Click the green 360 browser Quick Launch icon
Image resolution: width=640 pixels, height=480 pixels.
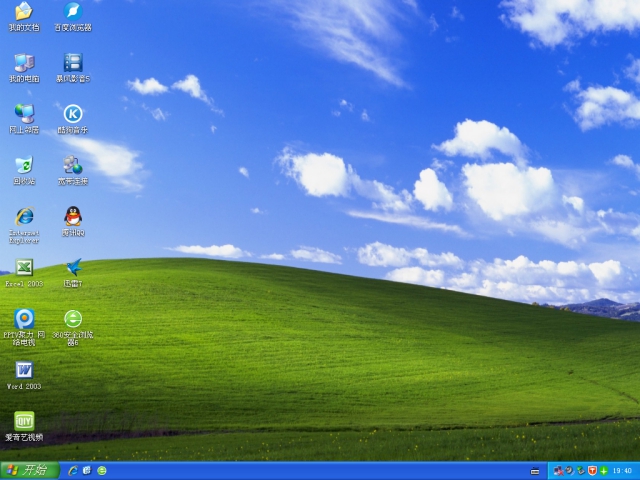102,470
